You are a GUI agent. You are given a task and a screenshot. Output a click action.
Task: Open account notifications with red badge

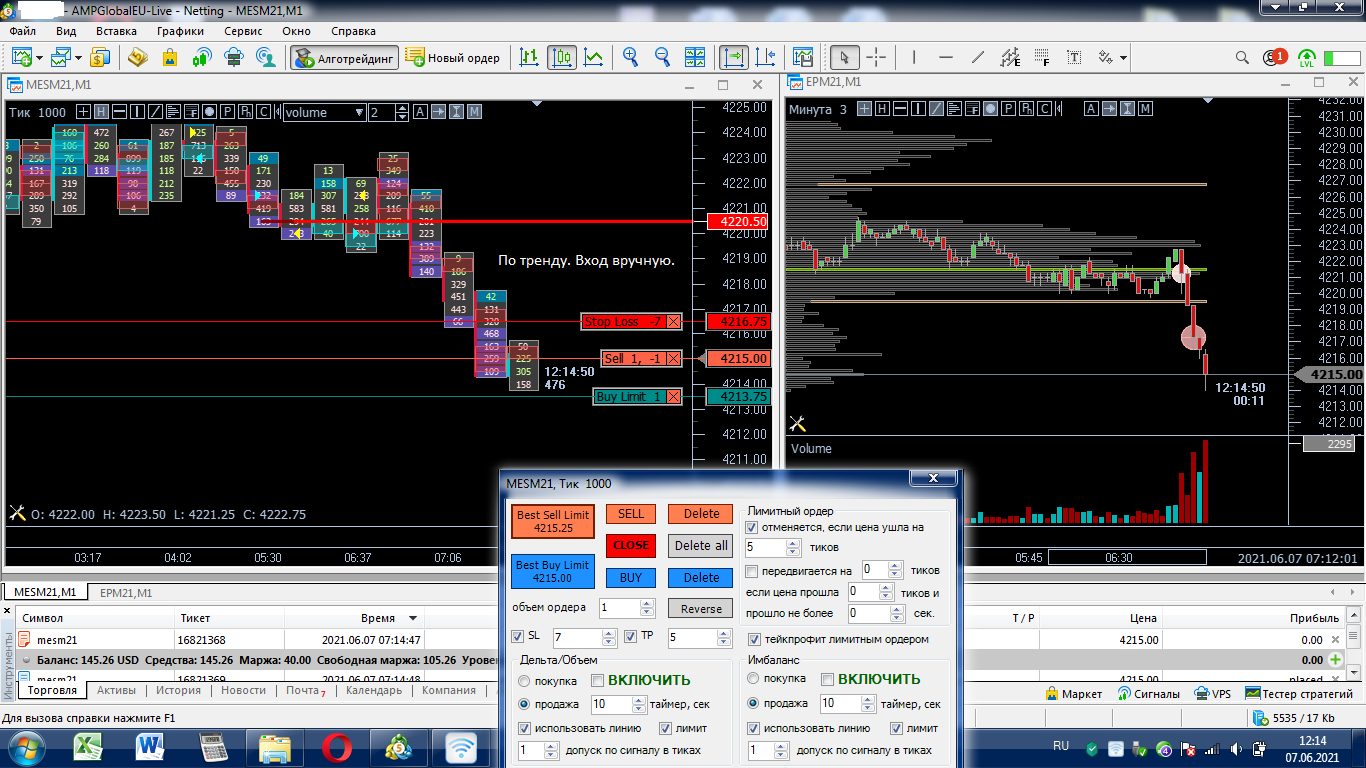(1274, 58)
